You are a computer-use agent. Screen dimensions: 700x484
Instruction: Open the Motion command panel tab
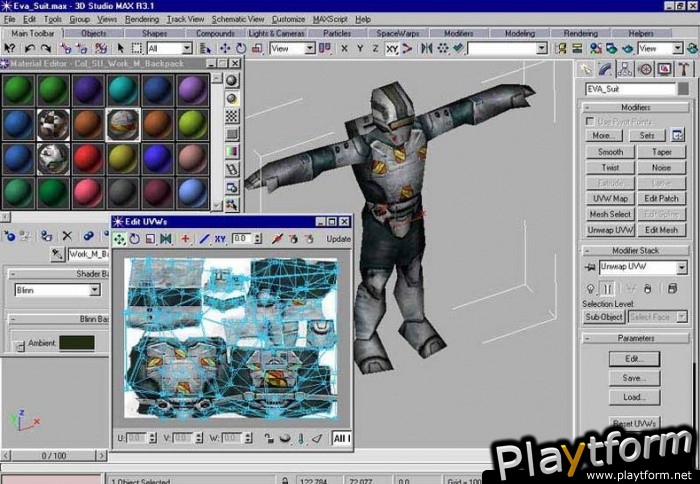click(645, 69)
